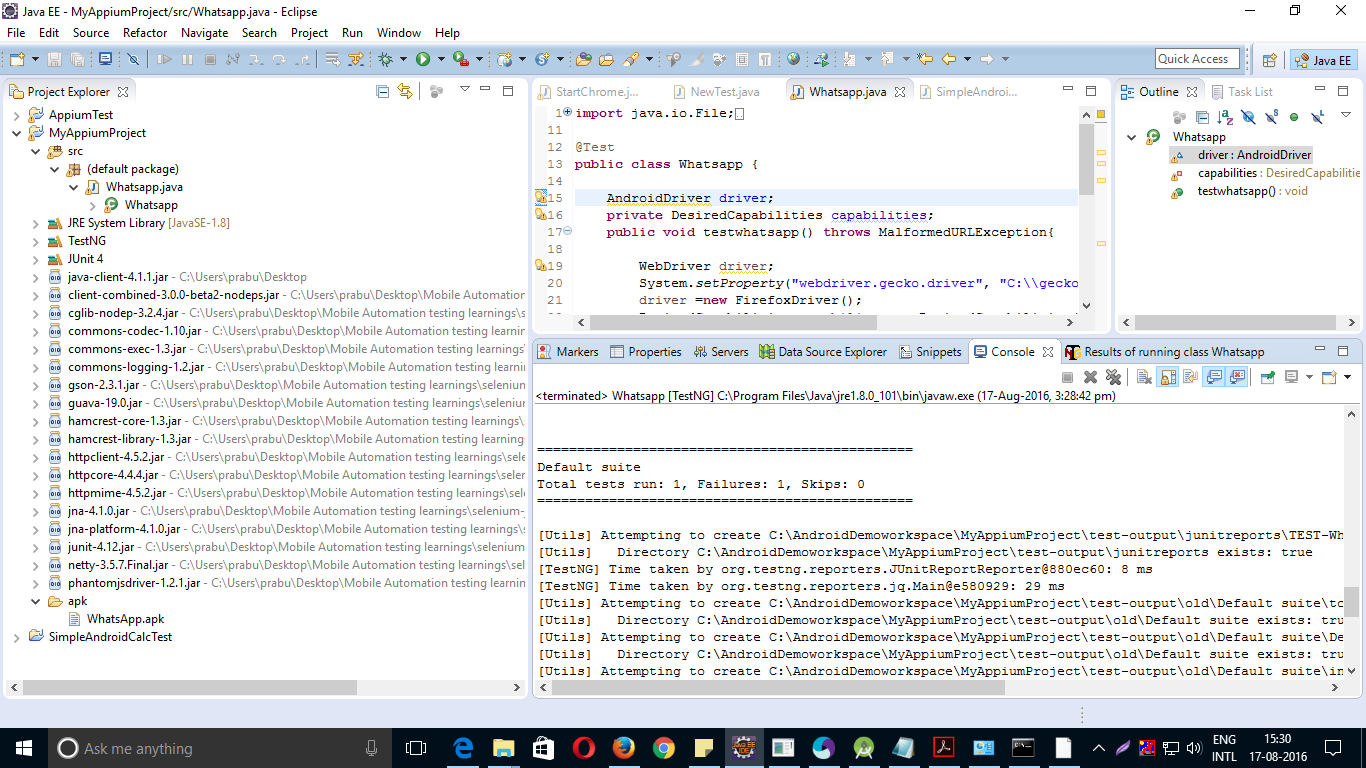Open Project Explorer View Menu triangle
The width and height of the screenshot is (1366, 768).
click(465, 90)
